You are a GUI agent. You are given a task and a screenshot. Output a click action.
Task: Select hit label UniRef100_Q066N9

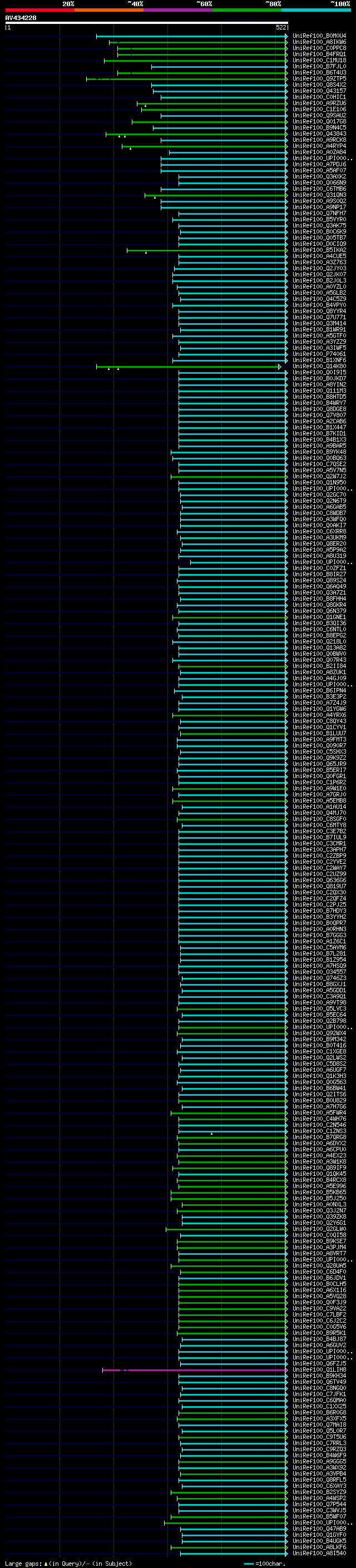[319, 182]
